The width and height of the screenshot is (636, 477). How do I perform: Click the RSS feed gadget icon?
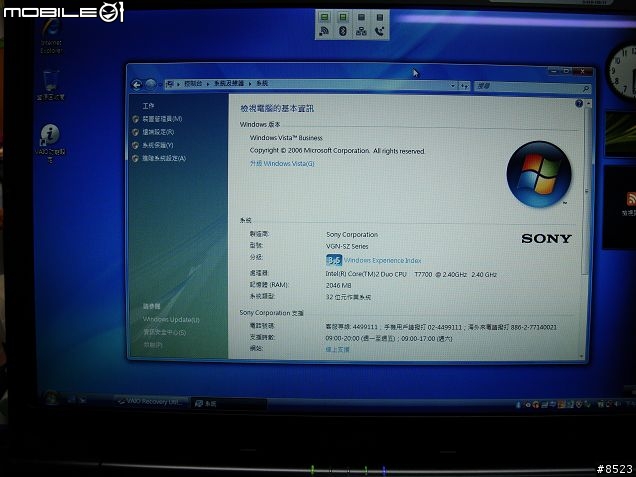[x=632, y=200]
